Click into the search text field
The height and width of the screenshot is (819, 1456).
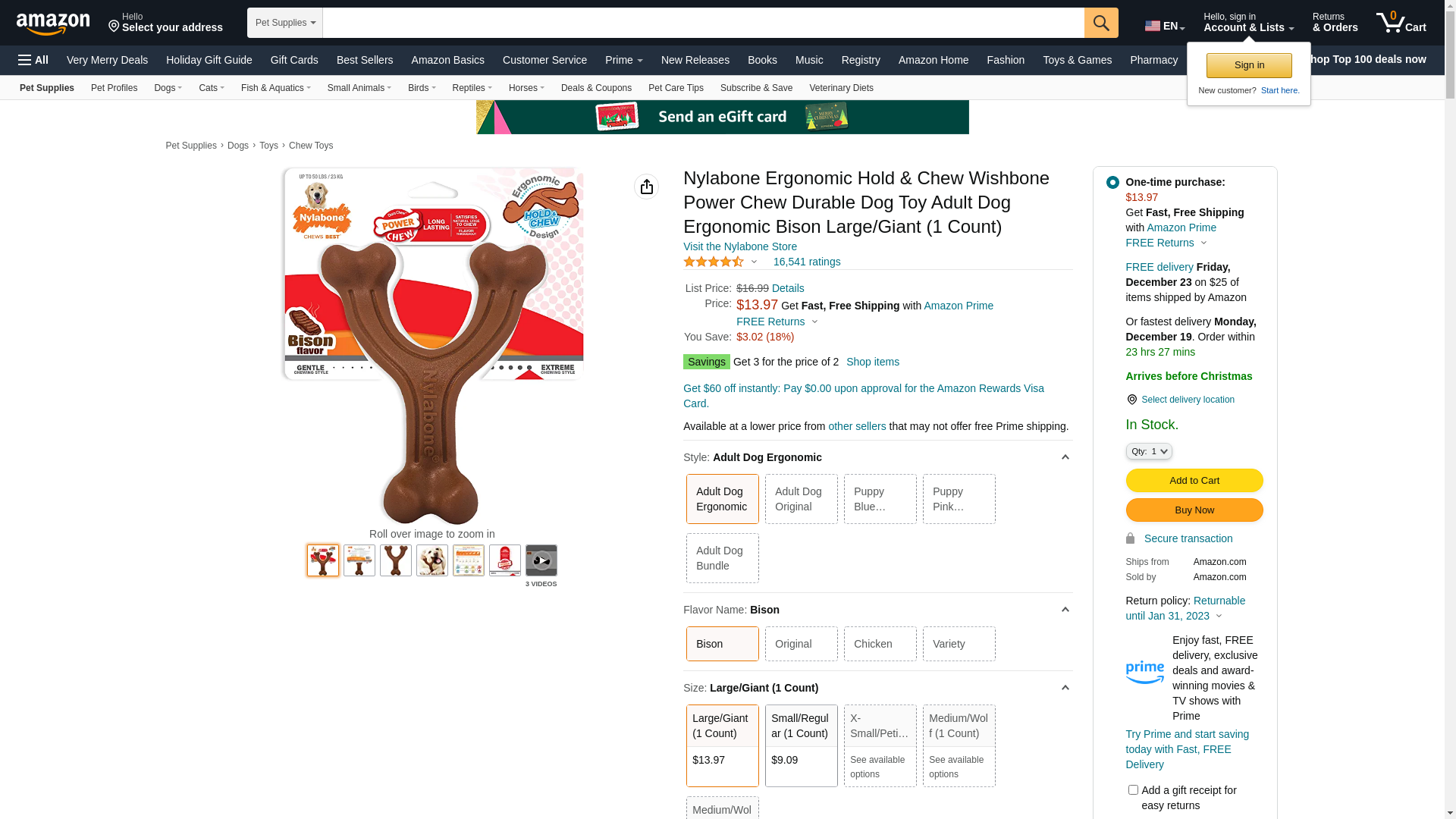[x=704, y=23]
